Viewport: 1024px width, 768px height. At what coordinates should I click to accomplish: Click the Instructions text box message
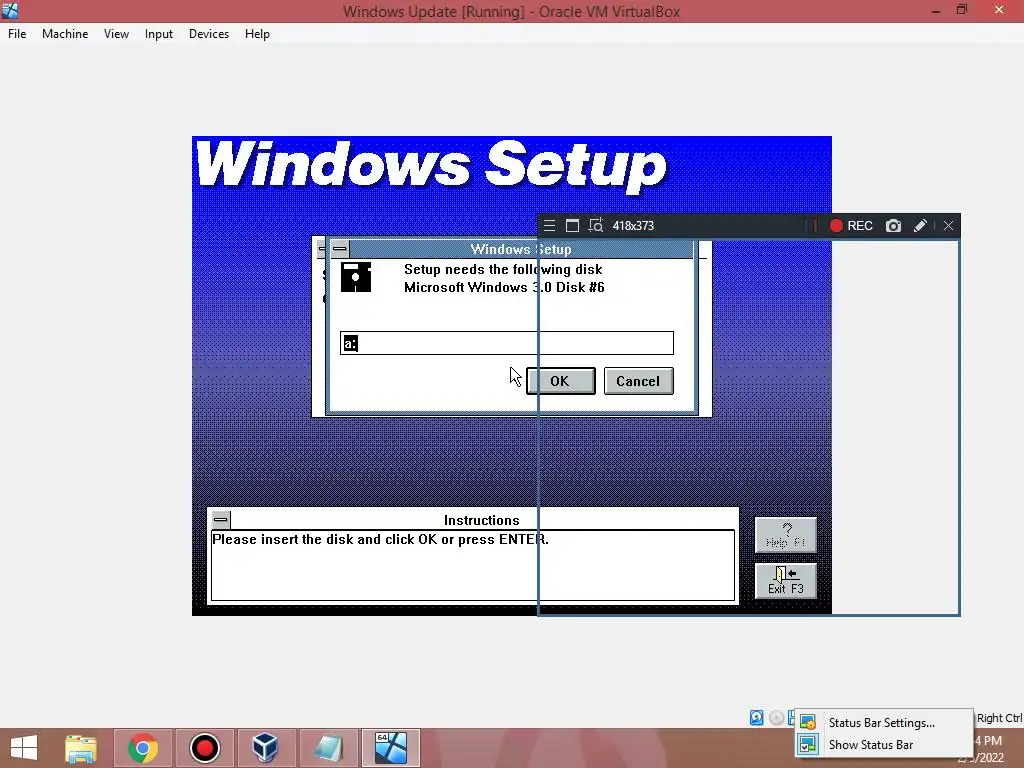pos(381,539)
